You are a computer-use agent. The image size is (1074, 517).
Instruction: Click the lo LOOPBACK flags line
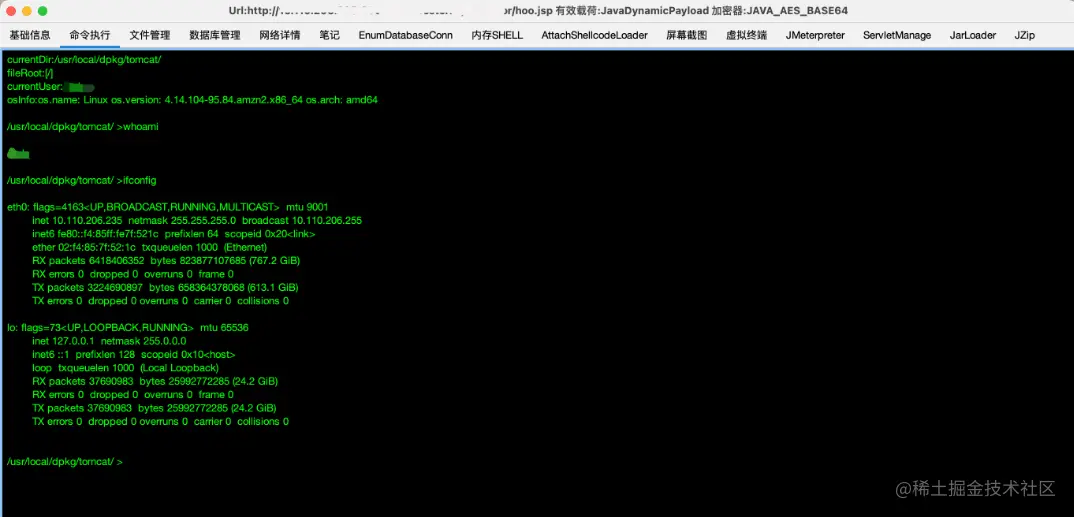(x=127, y=327)
